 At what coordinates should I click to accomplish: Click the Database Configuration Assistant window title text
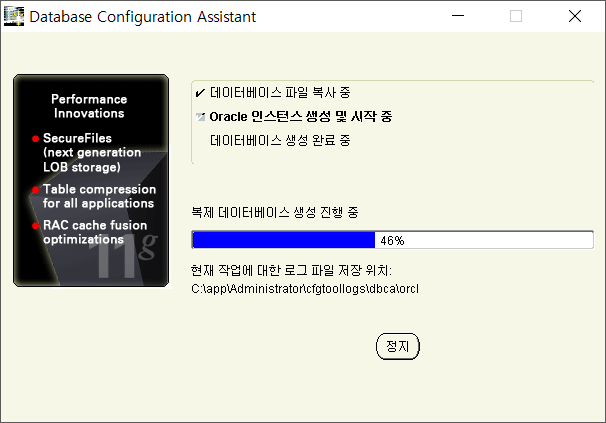(x=143, y=17)
